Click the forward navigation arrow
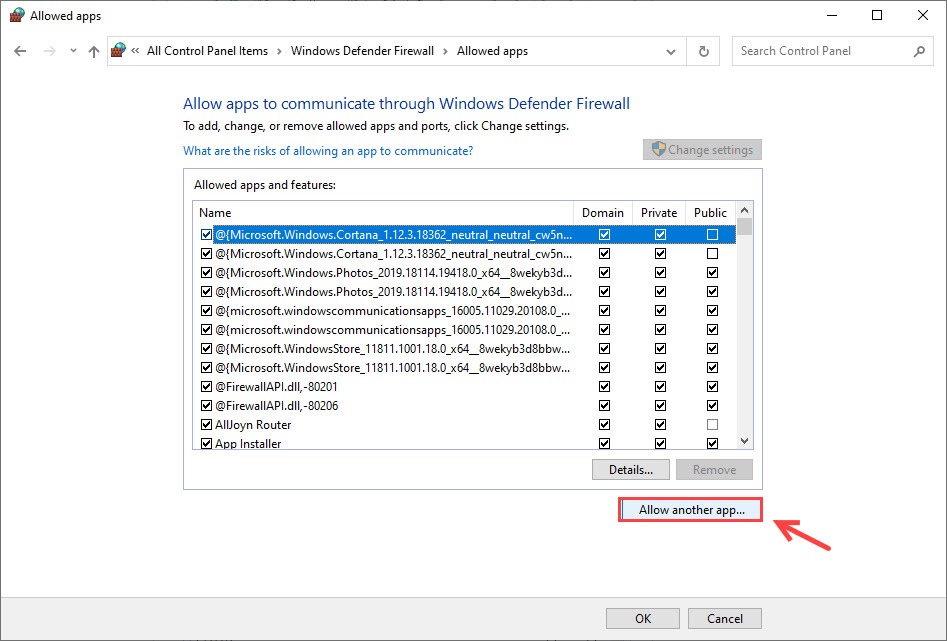This screenshot has width=947, height=641. 50,51
